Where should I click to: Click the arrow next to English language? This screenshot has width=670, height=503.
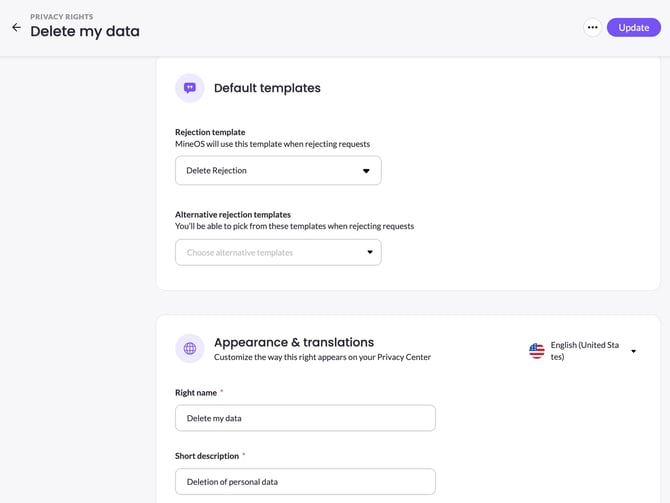click(633, 351)
